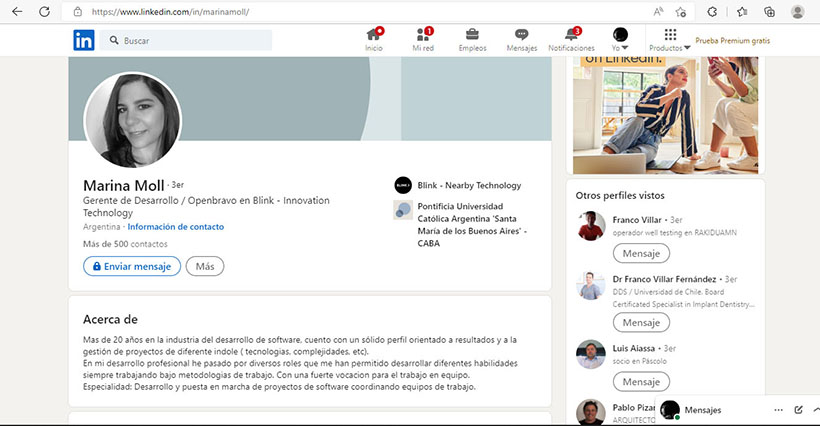The image size is (820, 426).
Task: Open Marina Moll's profile photo
Action: (x=133, y=120)
